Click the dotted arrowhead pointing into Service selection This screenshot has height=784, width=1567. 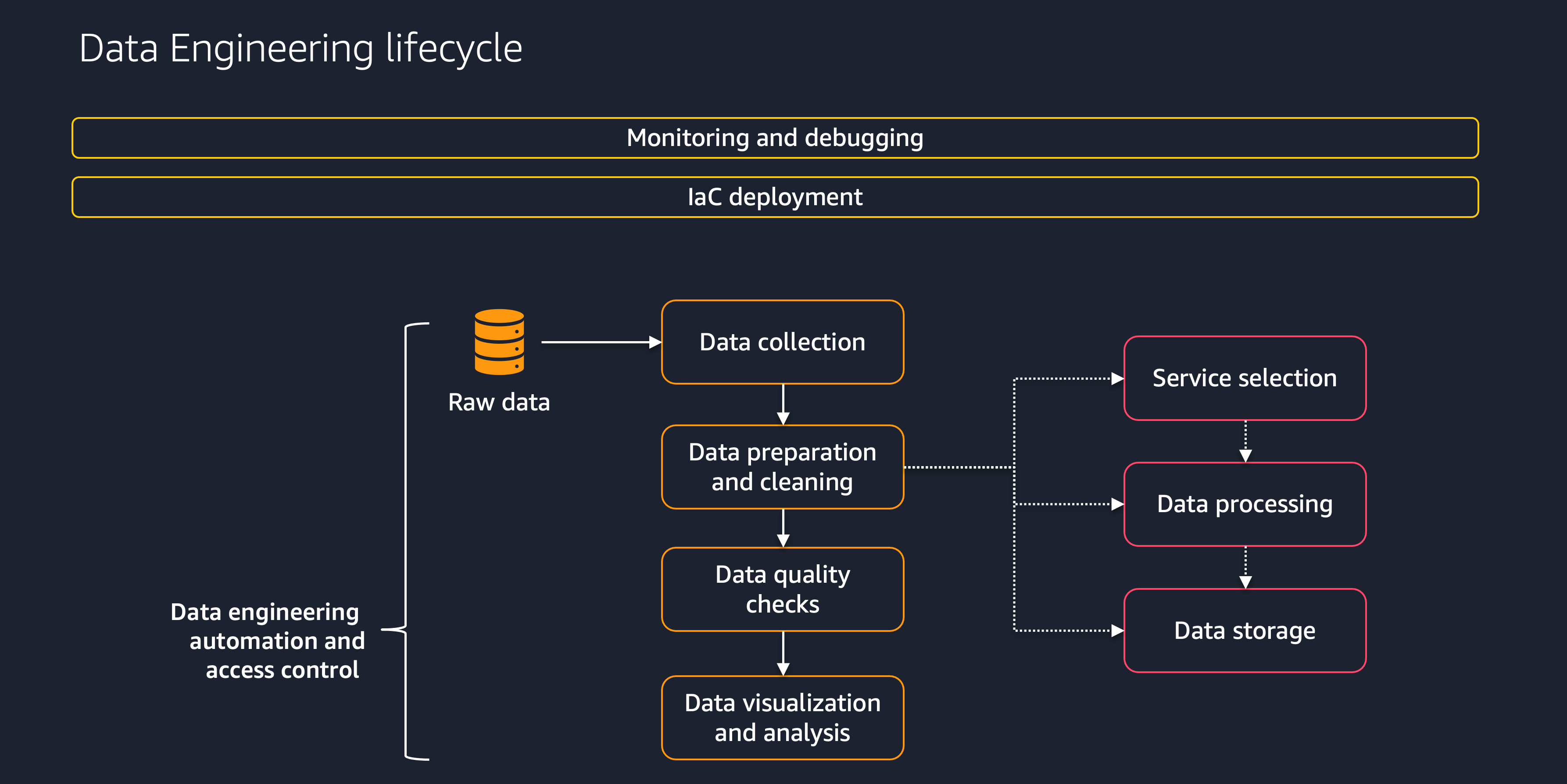pyautogui.click(x=1117, y=378)
